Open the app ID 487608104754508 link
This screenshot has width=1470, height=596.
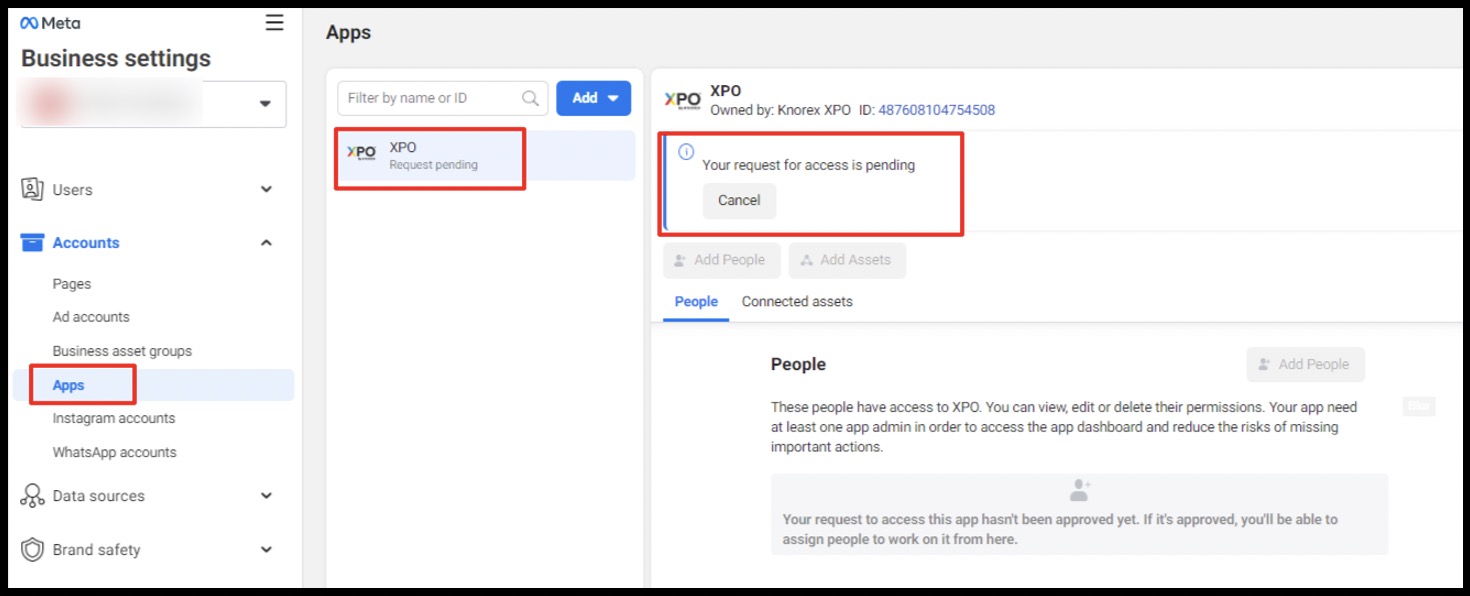point(936,110)
